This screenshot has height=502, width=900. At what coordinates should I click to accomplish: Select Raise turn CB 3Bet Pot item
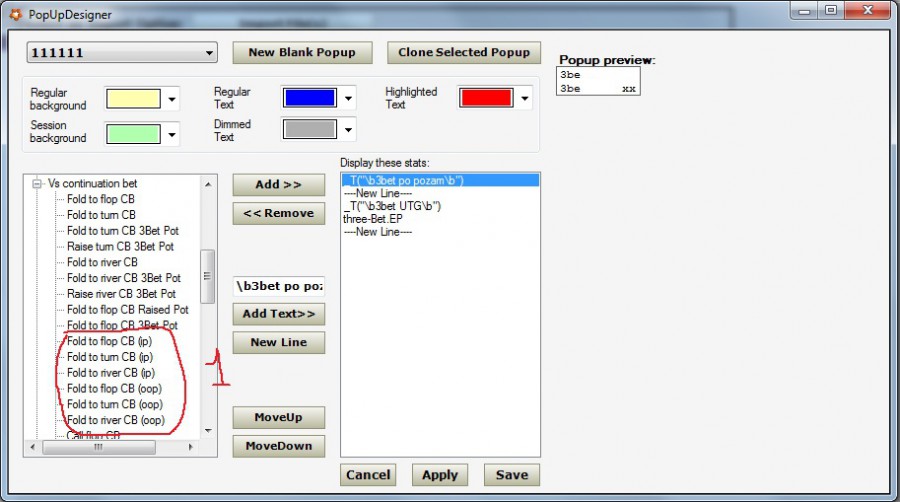[120, 246]
